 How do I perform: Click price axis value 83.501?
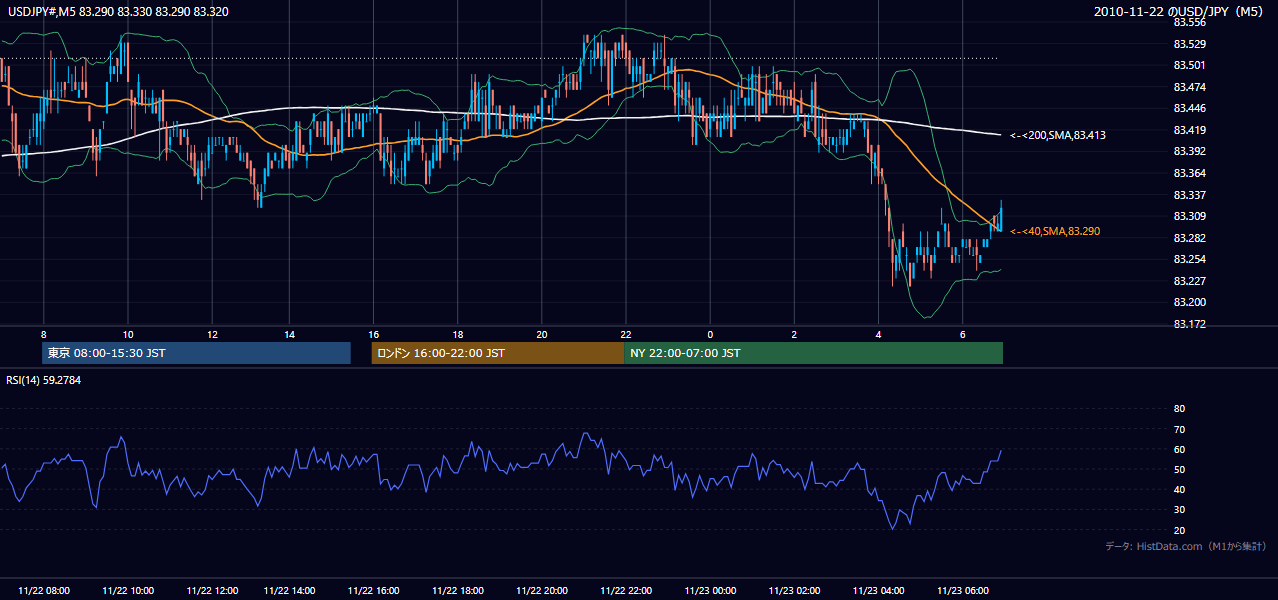point(1189,65)
